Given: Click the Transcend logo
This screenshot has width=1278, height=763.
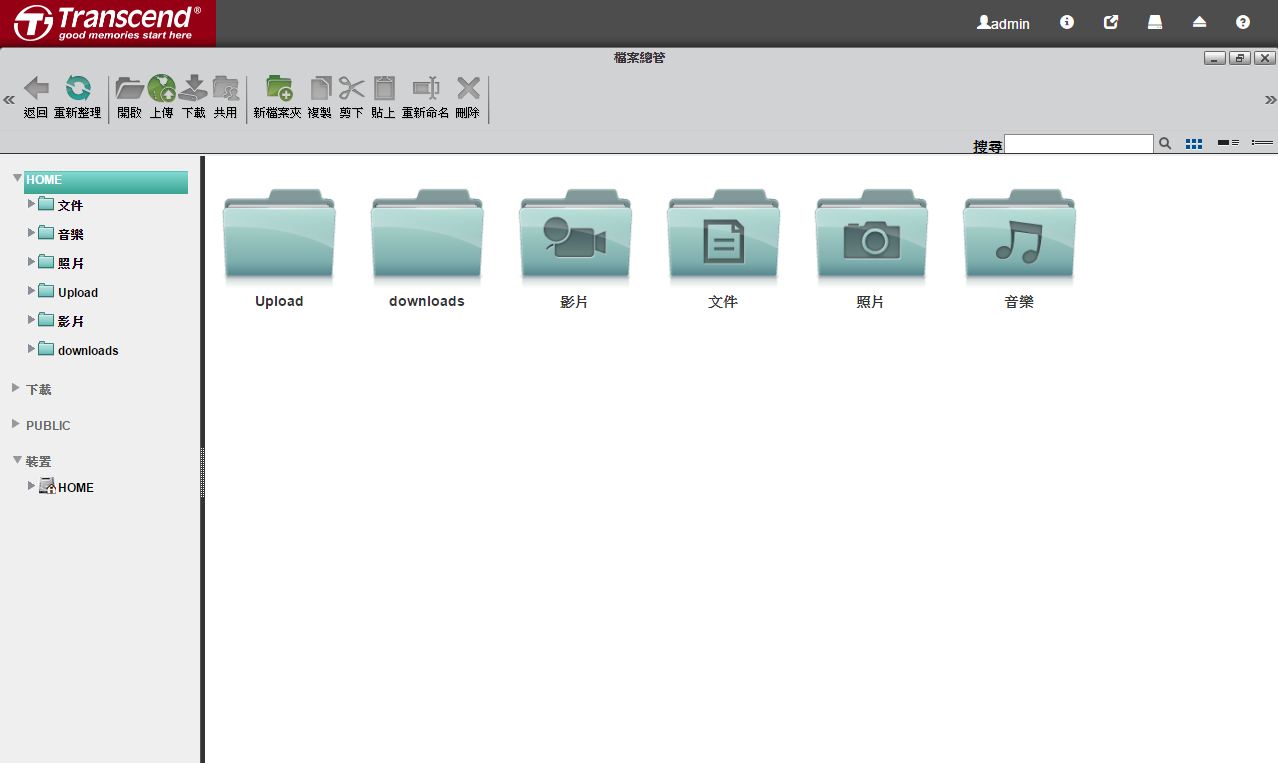Looking at the screenshot, I should pyautogui.click(x=108, y=23).
